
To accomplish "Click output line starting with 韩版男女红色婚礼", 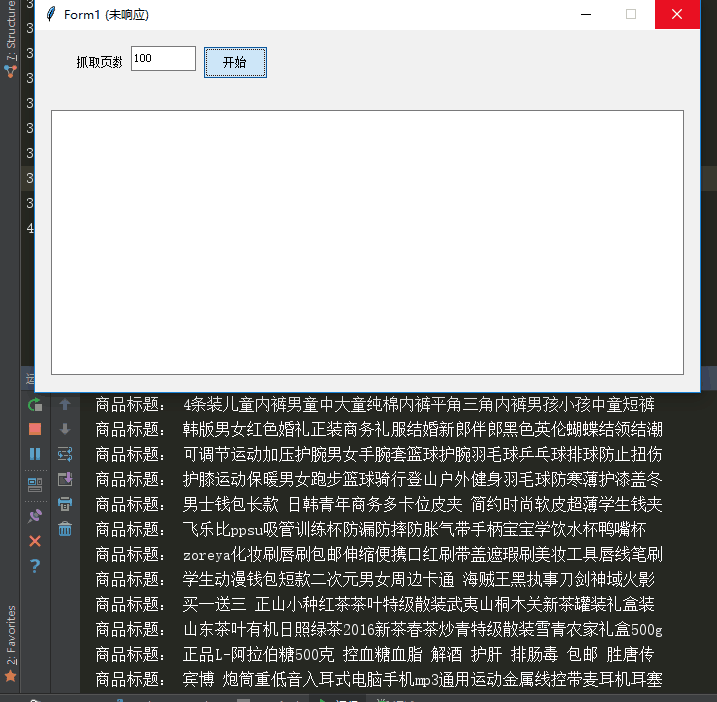I will click(x=379, y=429).
